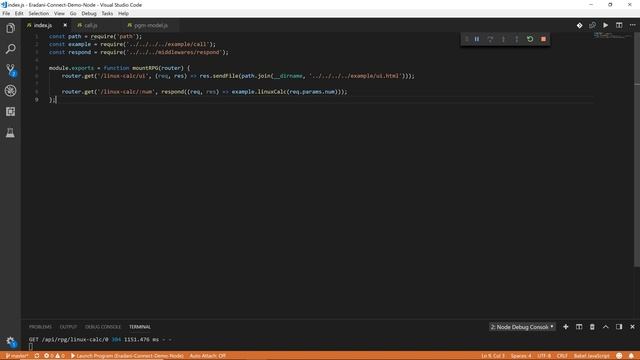Screen dimensions: 640x360
Task: Click Babel JavaScript language mode
Action: pos(591,356)
